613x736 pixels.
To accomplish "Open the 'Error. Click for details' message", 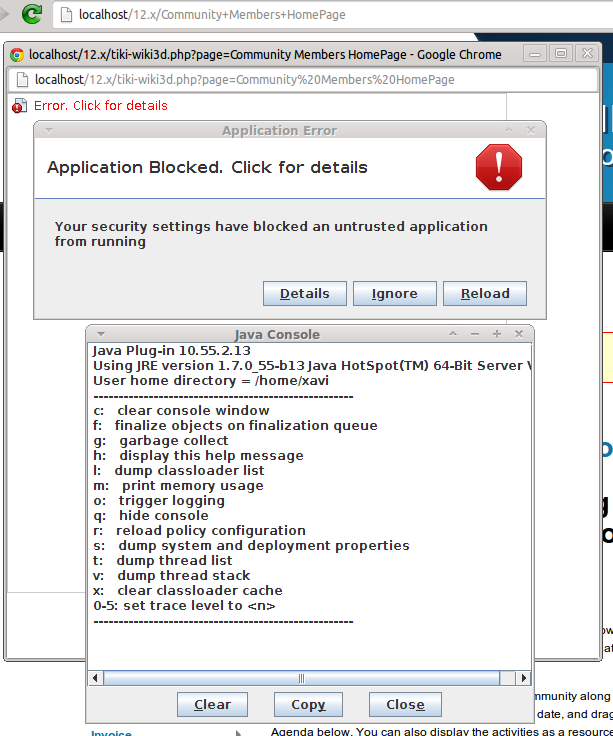I will tap(100, 106).
